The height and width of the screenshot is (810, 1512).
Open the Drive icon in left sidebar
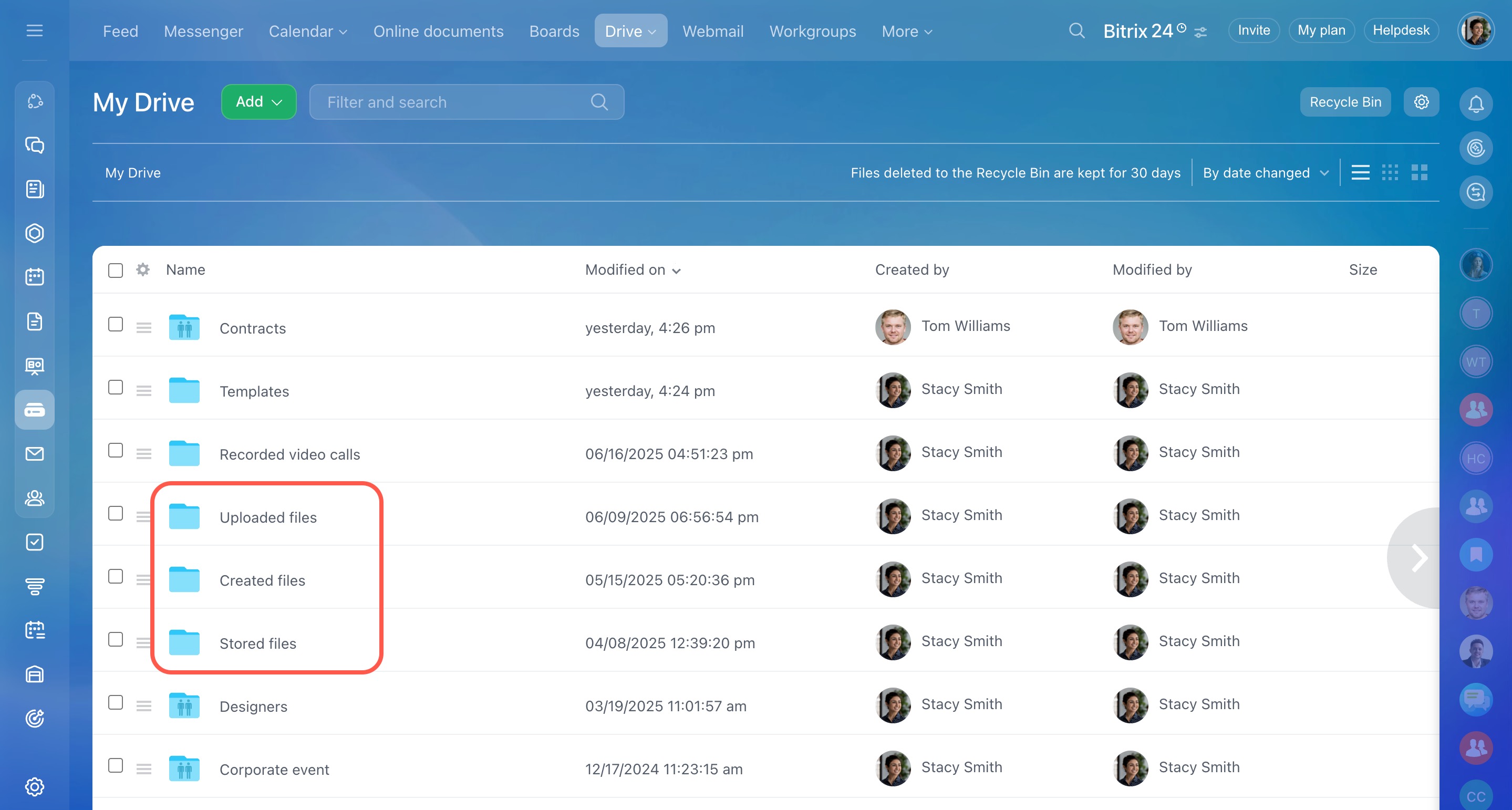click(35, 410)
